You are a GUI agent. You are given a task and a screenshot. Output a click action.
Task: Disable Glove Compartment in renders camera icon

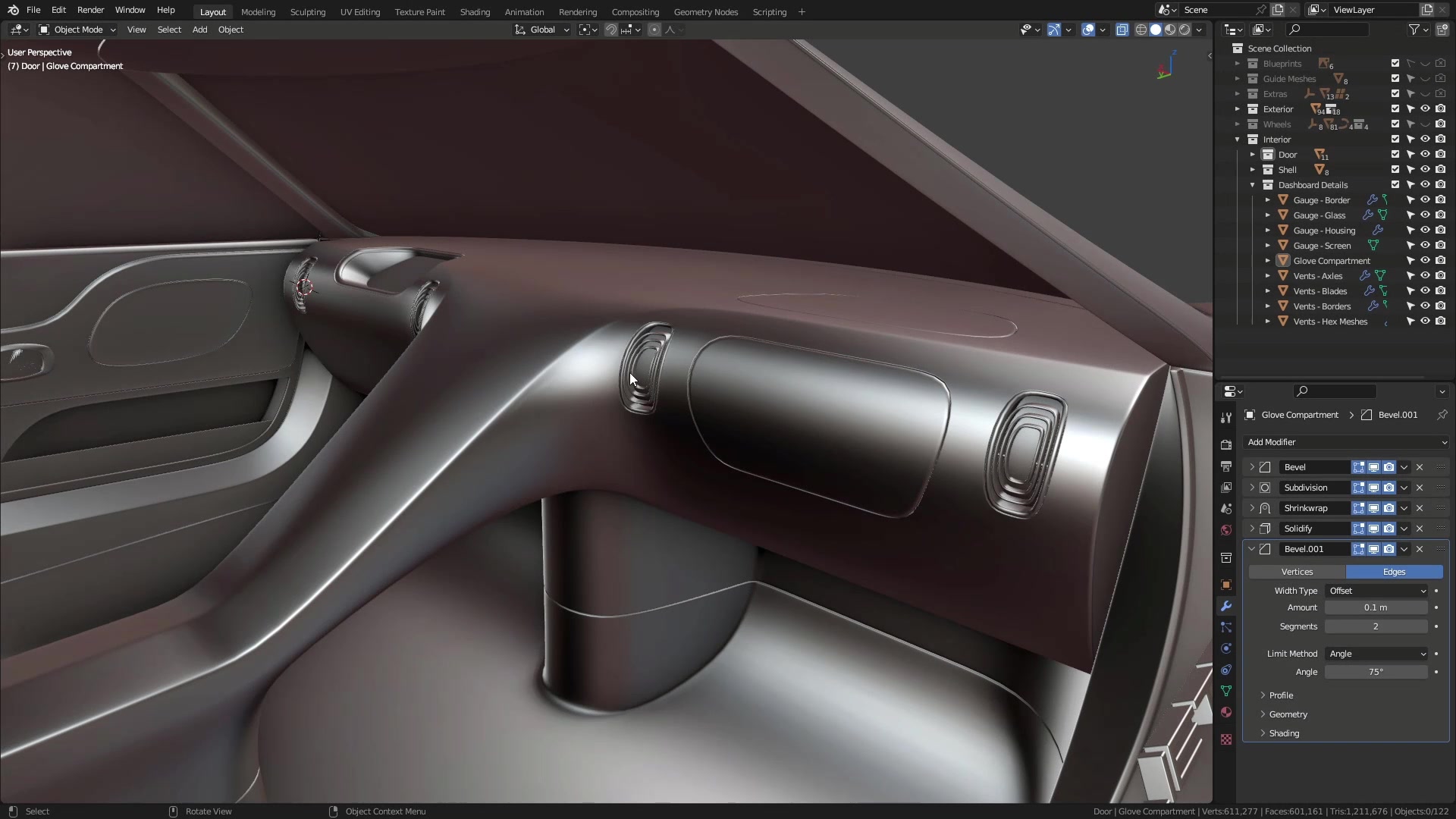1440,261
